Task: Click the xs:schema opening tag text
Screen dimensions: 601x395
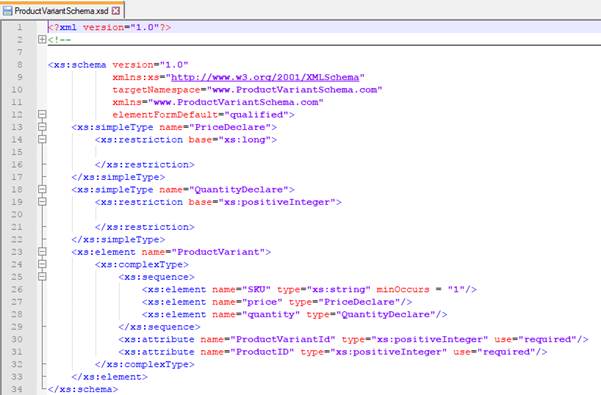Action: pos(77,65)
